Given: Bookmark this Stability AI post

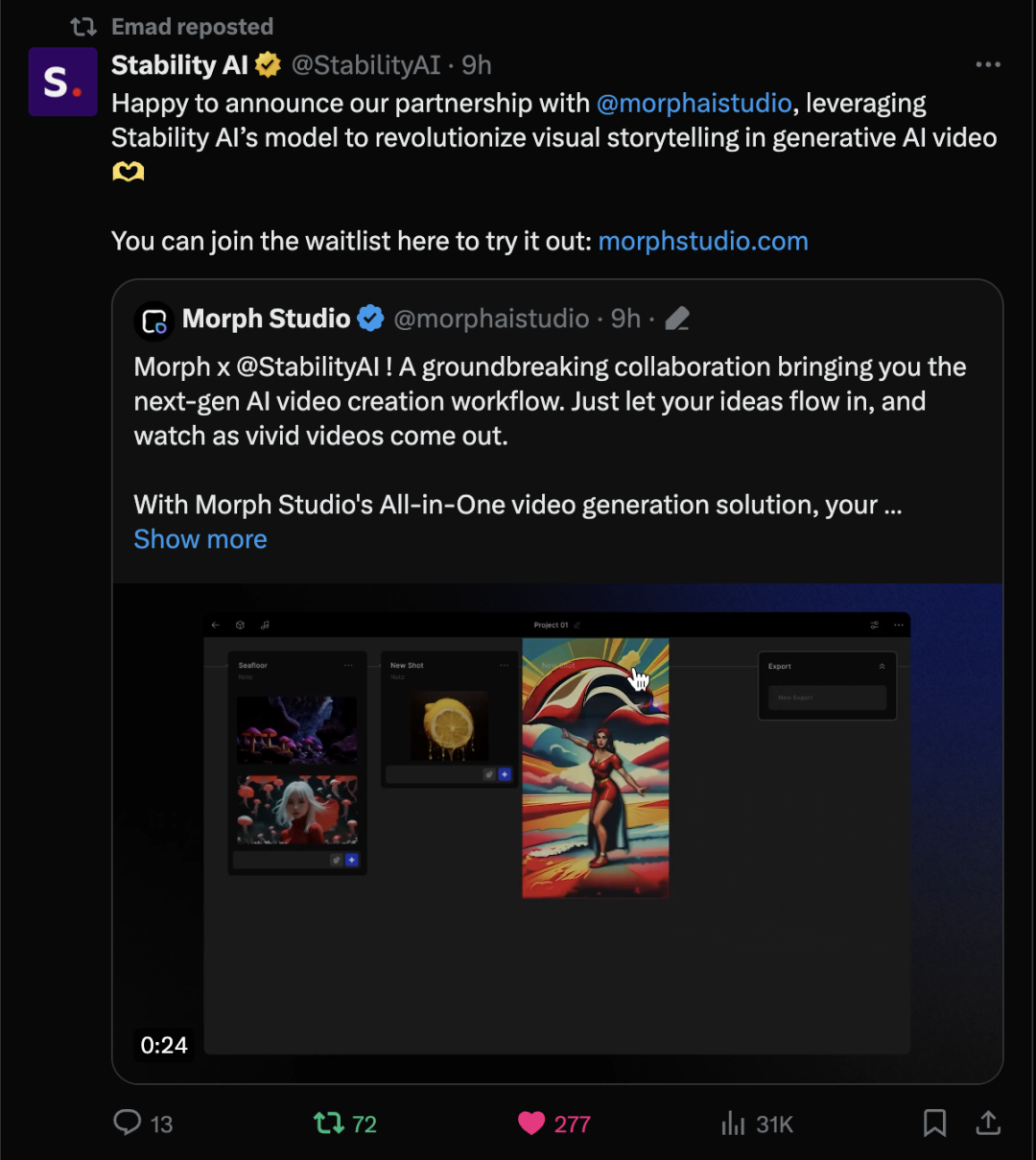Looking at the screenshot, I should point(934,1123).
